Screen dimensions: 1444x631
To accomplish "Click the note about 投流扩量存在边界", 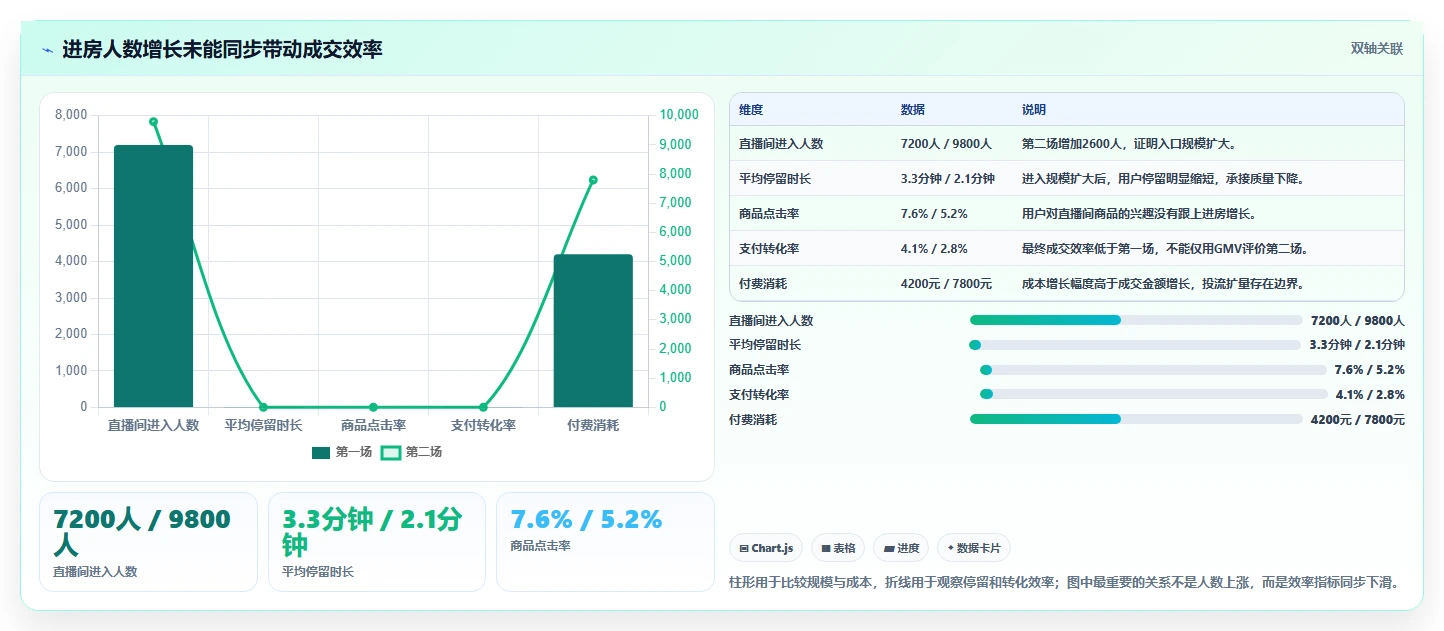I will coord(1163,284).
